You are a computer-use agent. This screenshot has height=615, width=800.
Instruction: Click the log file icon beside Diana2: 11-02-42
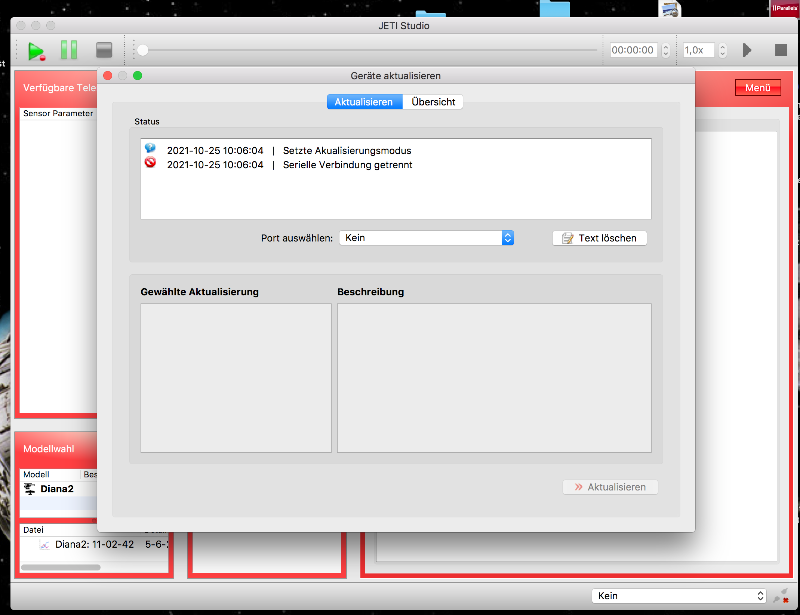pyautogui.click(x=45, y=545)
